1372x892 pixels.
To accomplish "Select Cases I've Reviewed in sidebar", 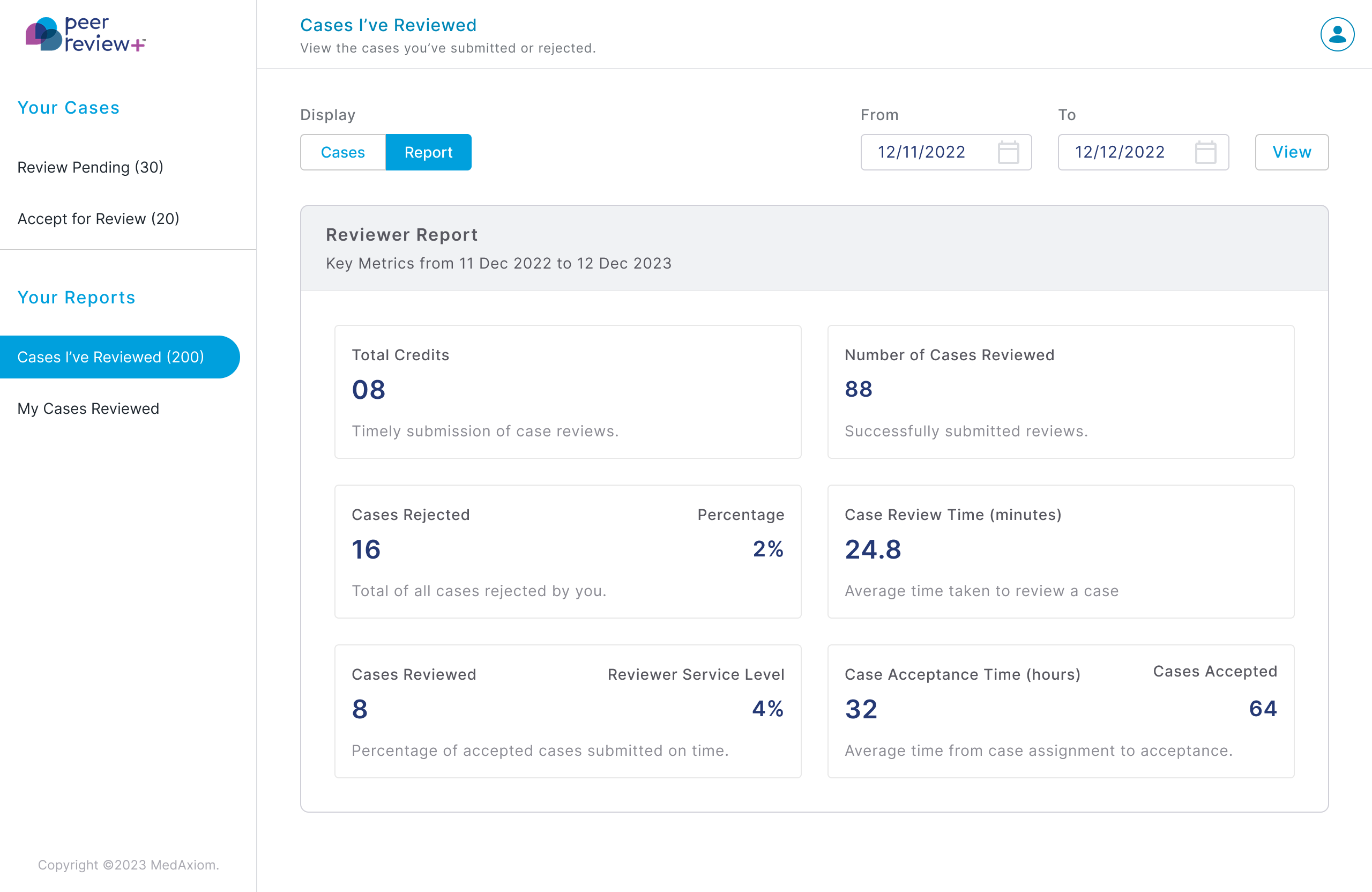I will point(111,357).
